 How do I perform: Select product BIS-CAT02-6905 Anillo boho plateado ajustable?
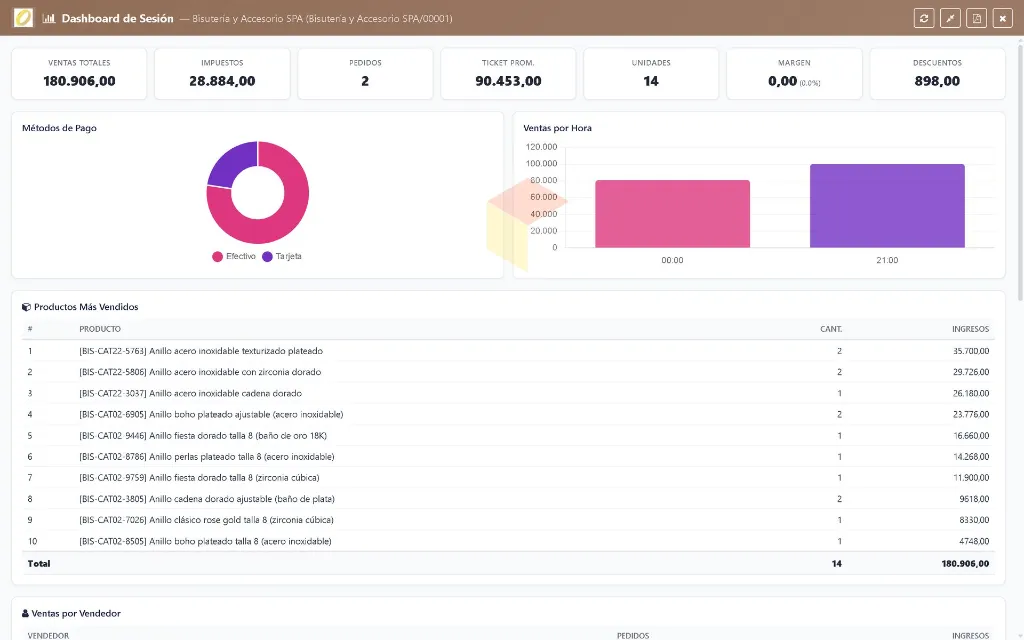click(x=508, y=414)
